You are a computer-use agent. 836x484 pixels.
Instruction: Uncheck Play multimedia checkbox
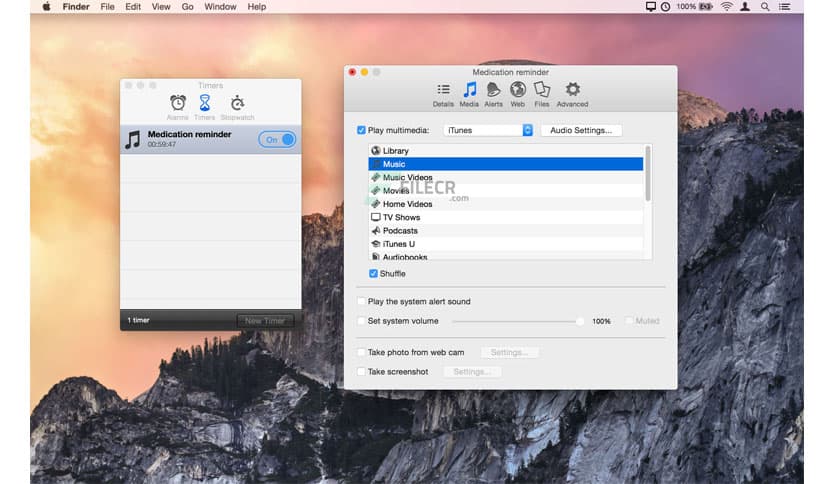(x=361, y=130)
